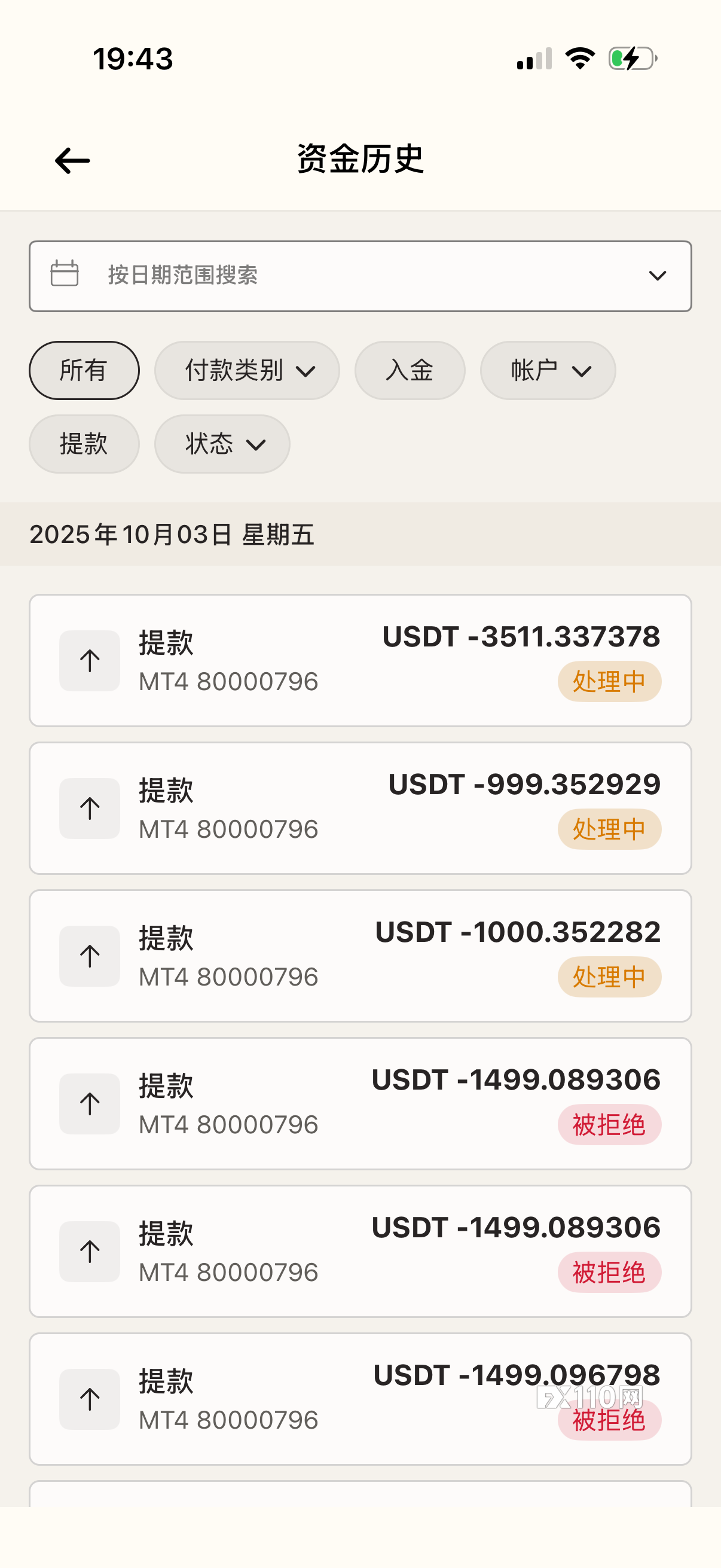Viewport: 721px width, 1568px height.
Task: Click the calendar icon in date search
Action: (x=65, y=273)
